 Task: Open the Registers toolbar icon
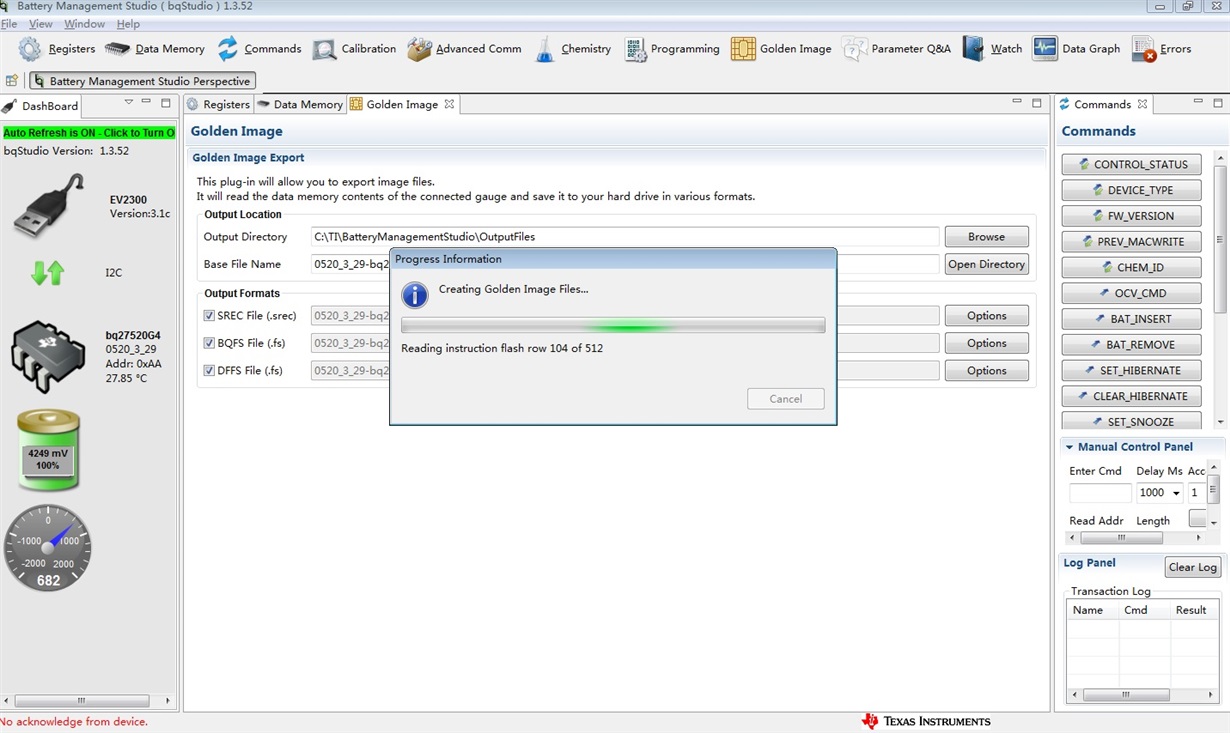click(x=57, y=49)
